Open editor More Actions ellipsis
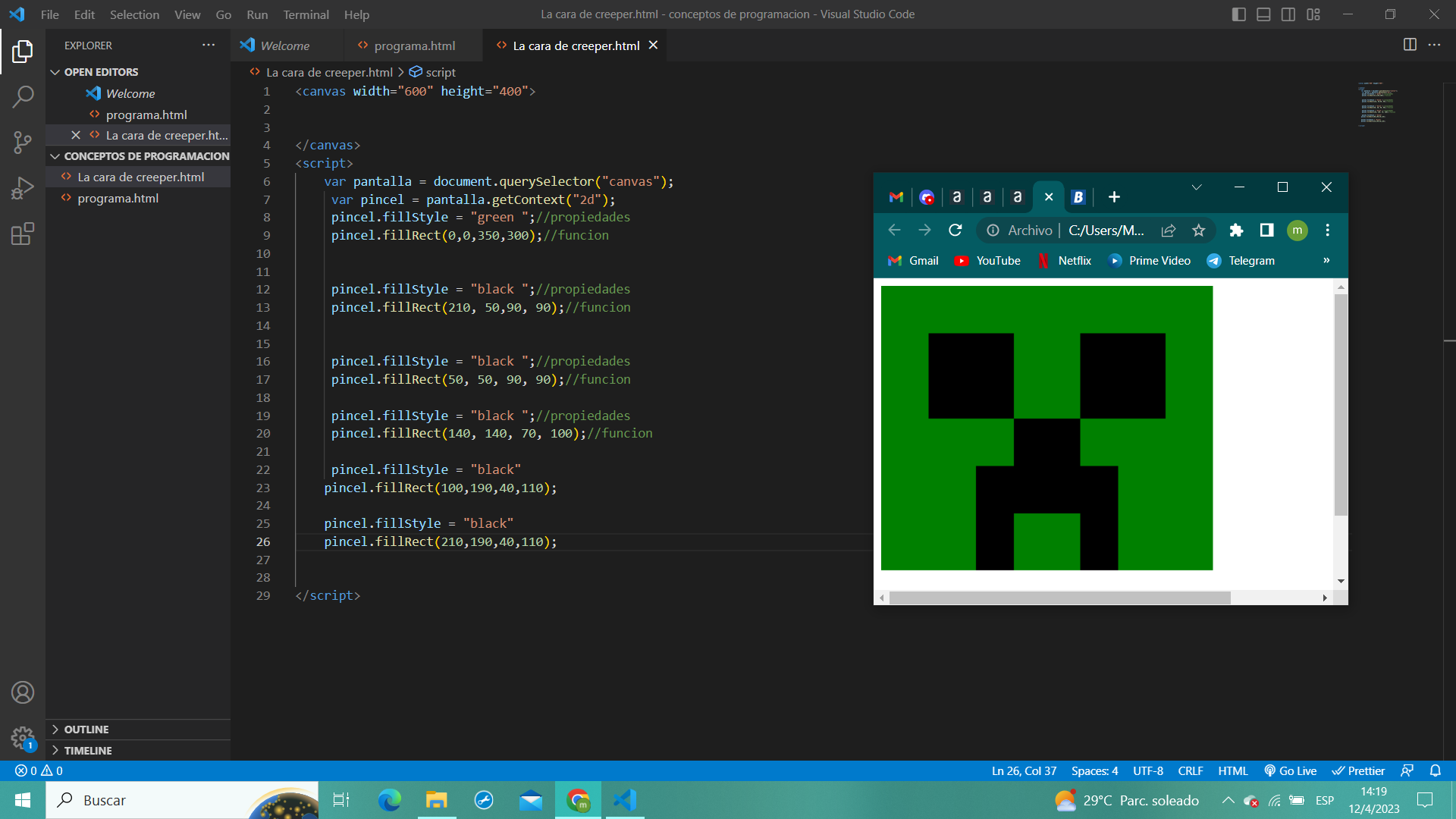 [1434, 45]
